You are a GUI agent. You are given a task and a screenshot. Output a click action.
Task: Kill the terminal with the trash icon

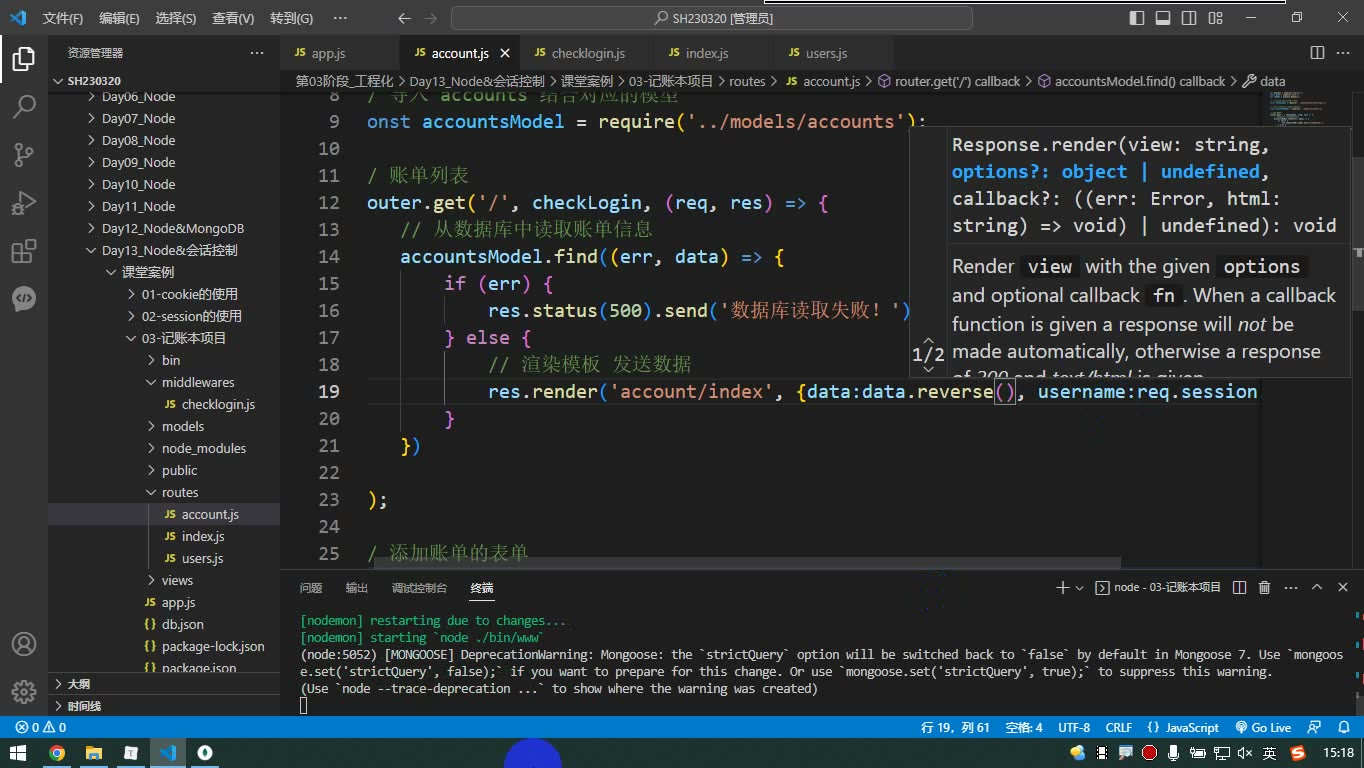1264,588
